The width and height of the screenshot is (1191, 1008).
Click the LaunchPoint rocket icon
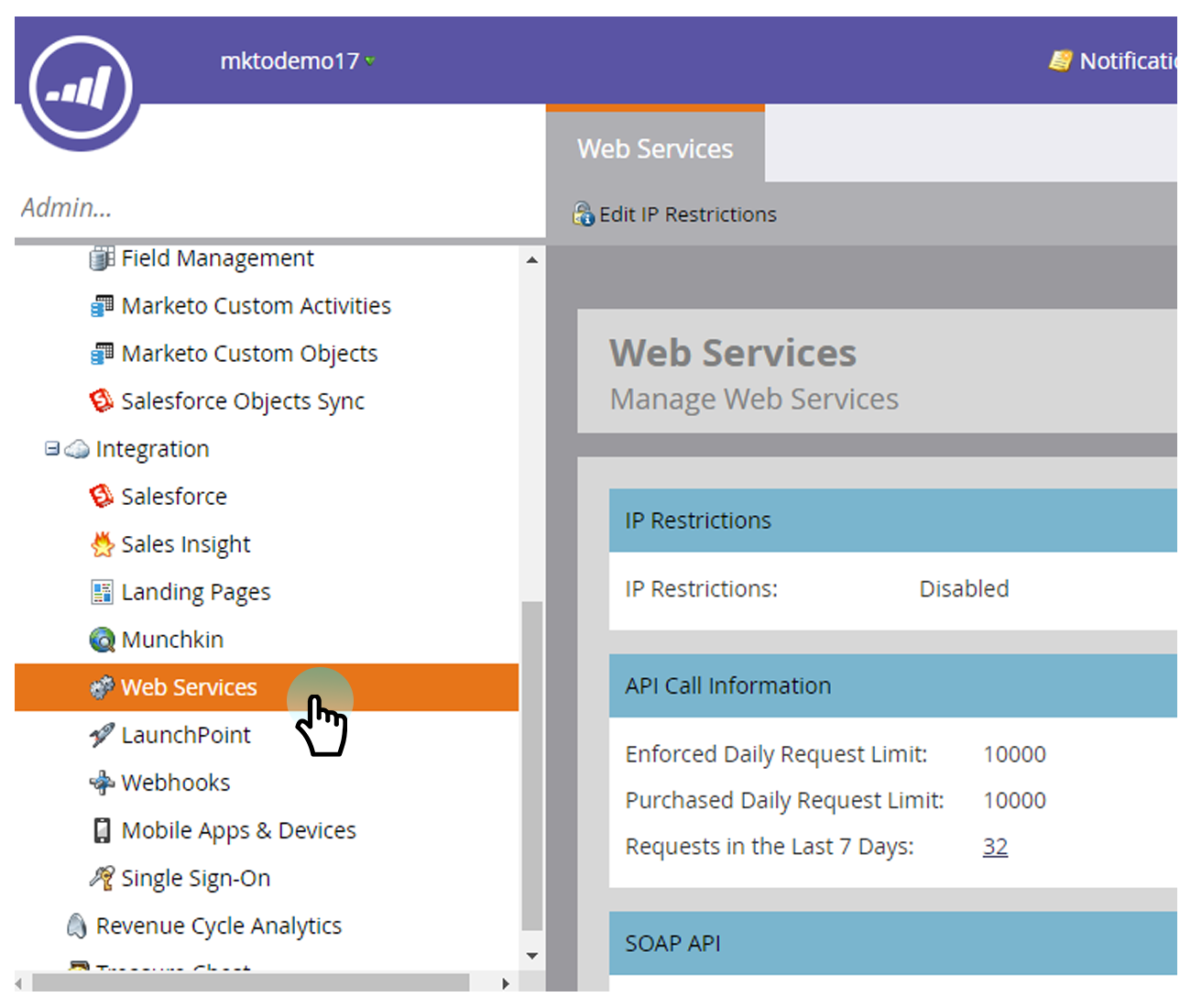coord(102,735)
